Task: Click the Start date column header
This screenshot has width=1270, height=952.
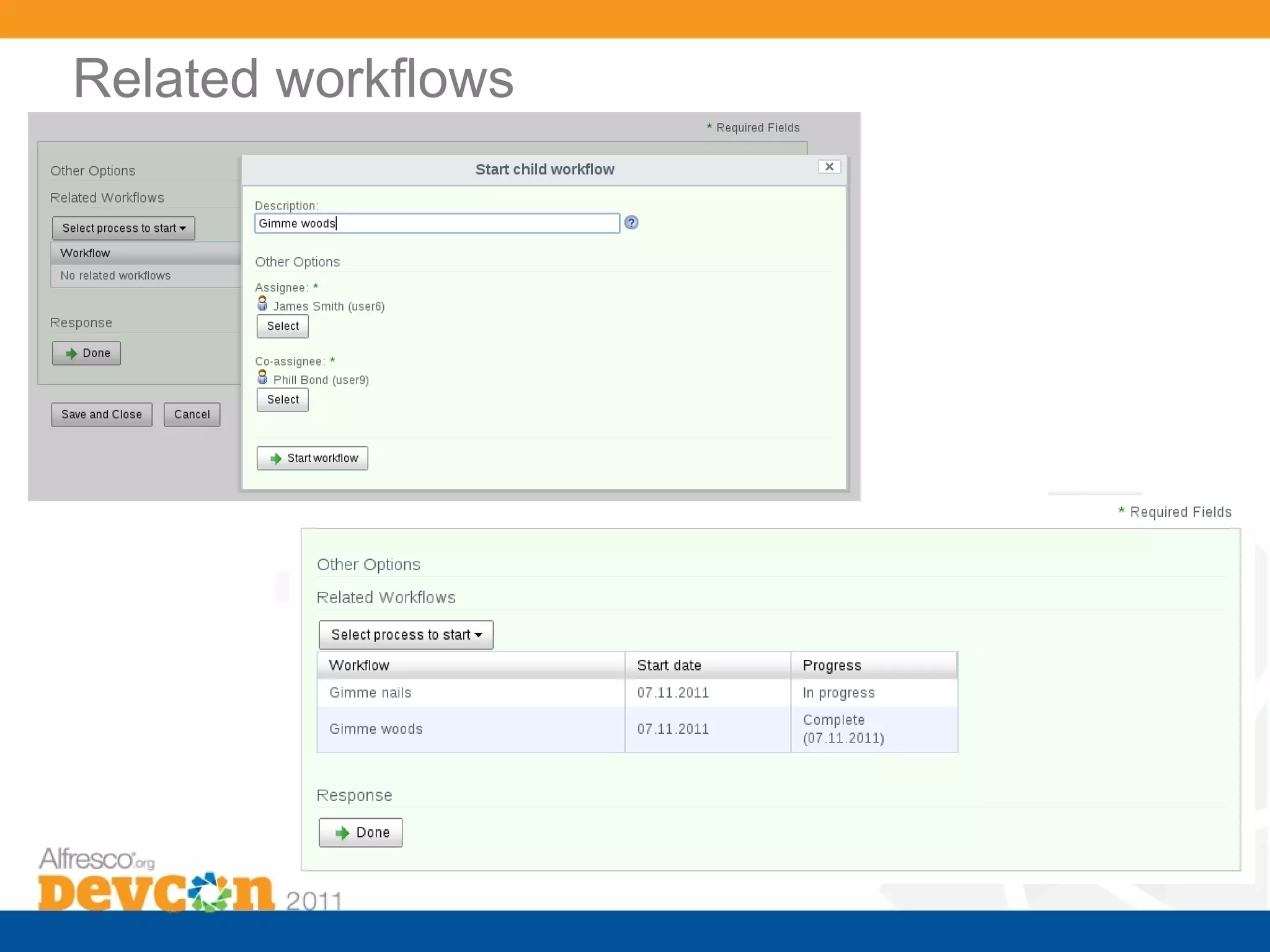Action: 708,665
